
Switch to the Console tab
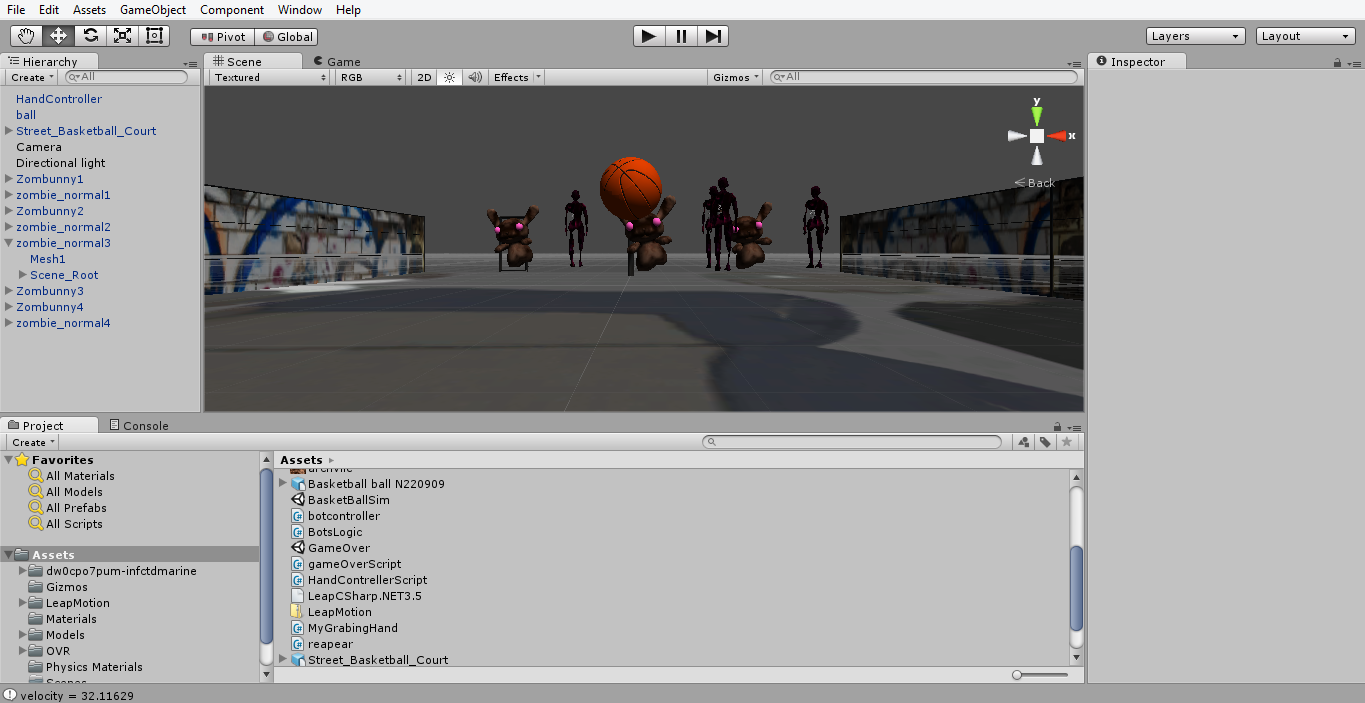139,425
